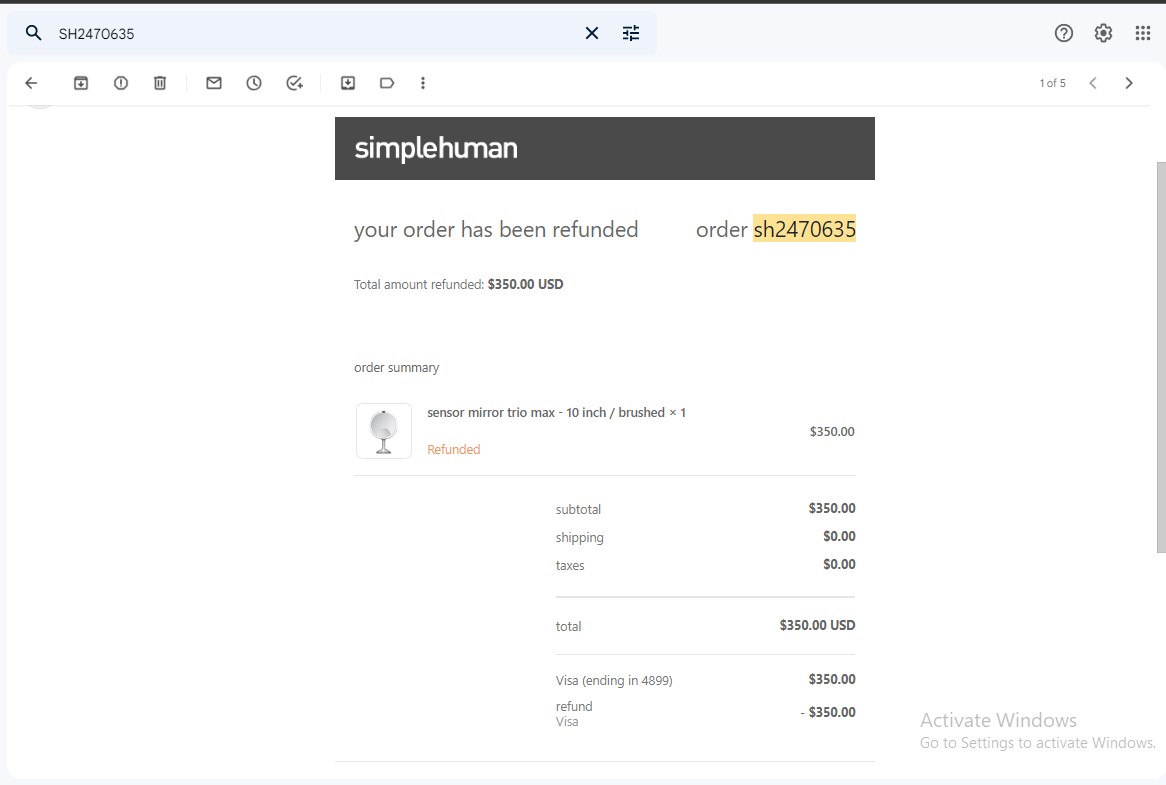The width and height of the screenshot is (1166, 785).
Task: Click the '1 of 5' message counter
Action: [x=1052, y=83]
